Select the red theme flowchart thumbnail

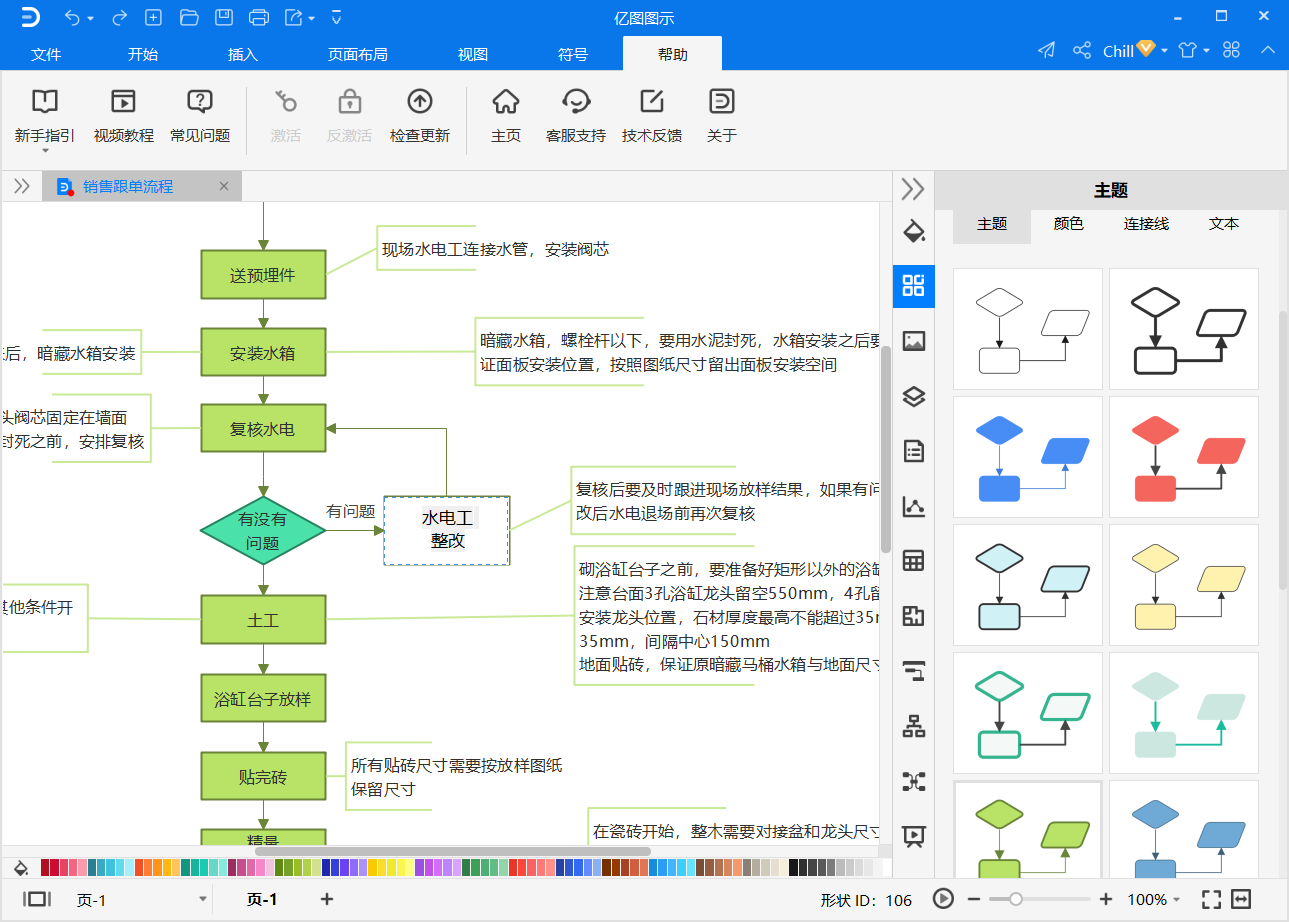(1183, 457)
